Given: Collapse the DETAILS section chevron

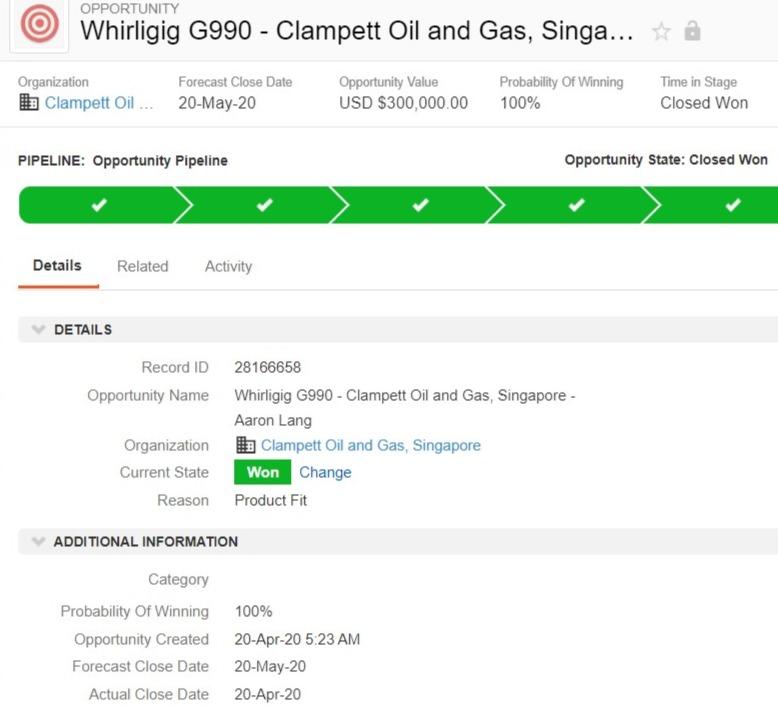Looking at the screenshot, I should point(38,329).
